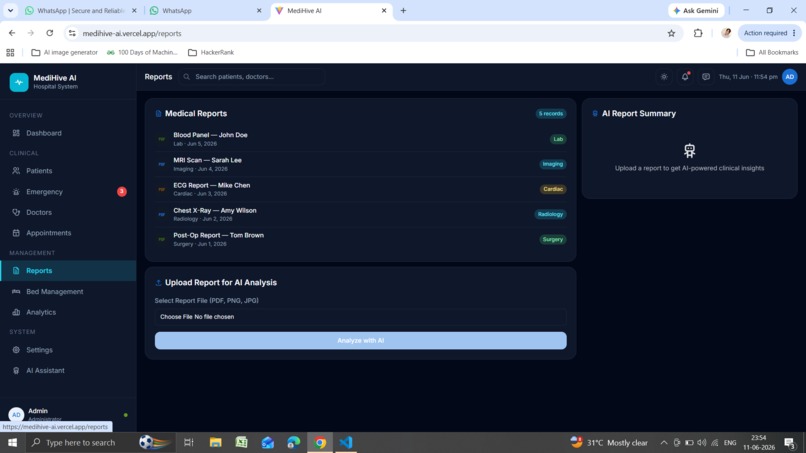The image size is (806, 453).
Task: Click the search patients, doctors field
Action: click(252, 77)
